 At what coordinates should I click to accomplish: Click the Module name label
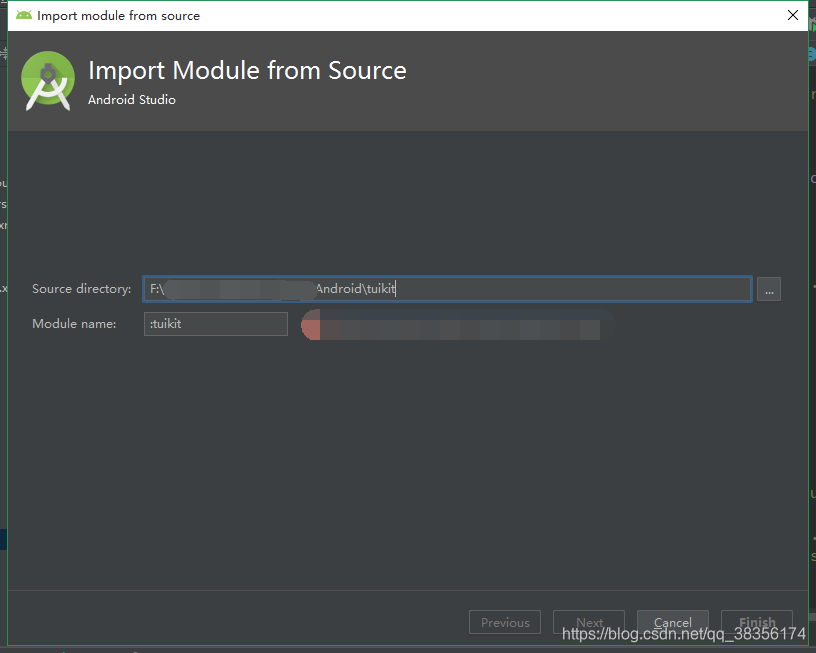coord(74,324)
